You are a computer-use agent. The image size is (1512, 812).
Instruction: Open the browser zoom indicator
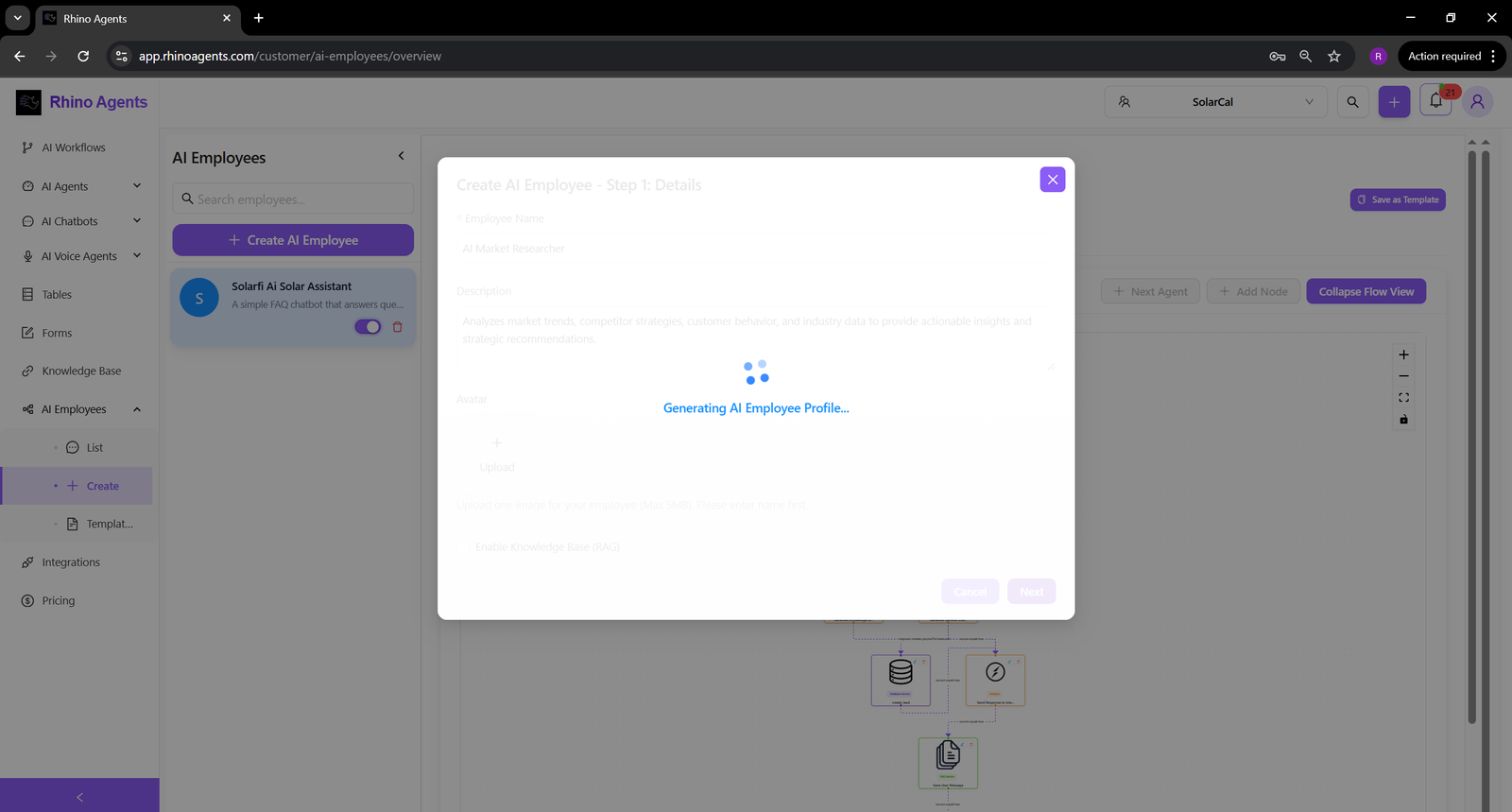coord(1306,56)
